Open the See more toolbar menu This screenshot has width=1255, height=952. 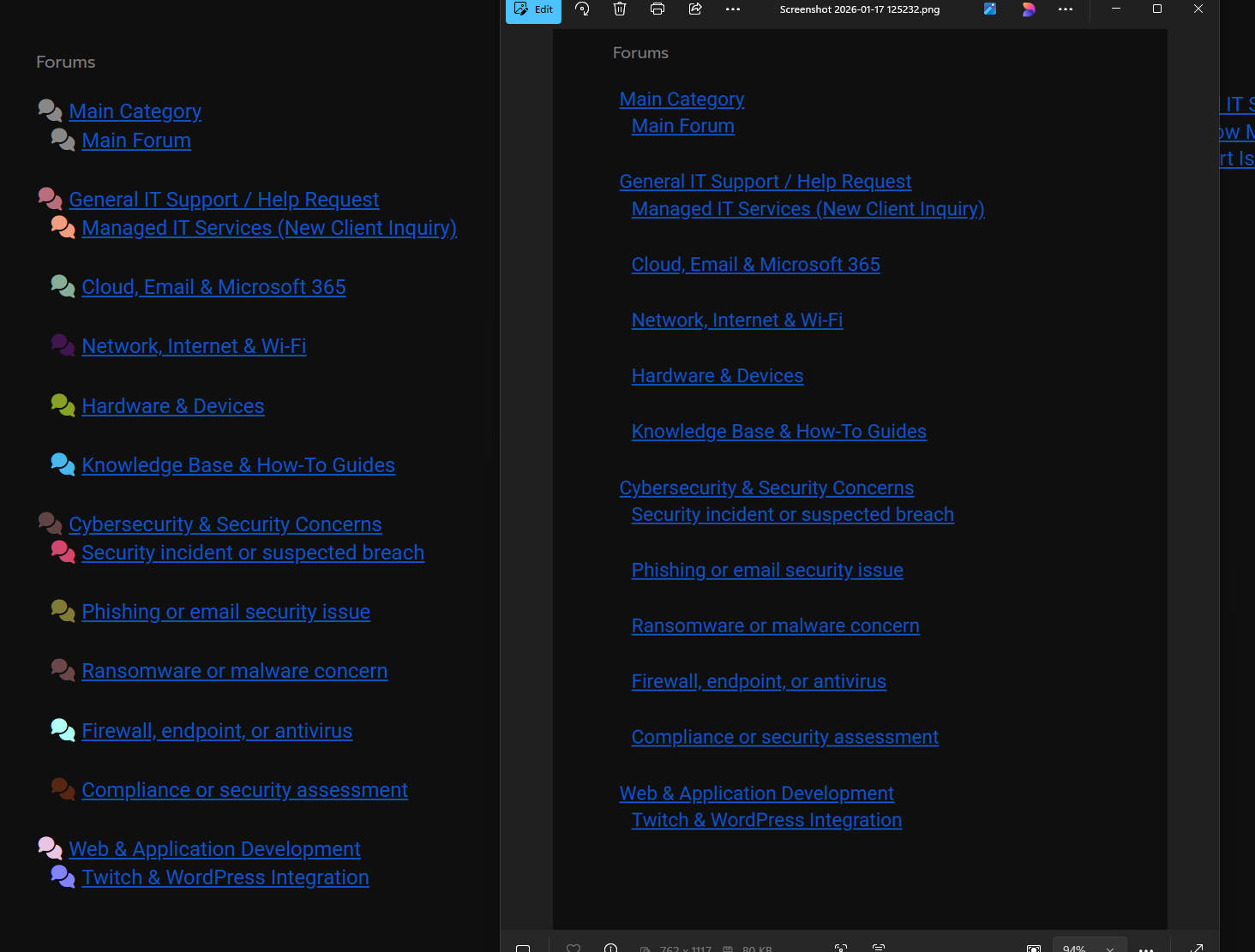click(732, 9)
